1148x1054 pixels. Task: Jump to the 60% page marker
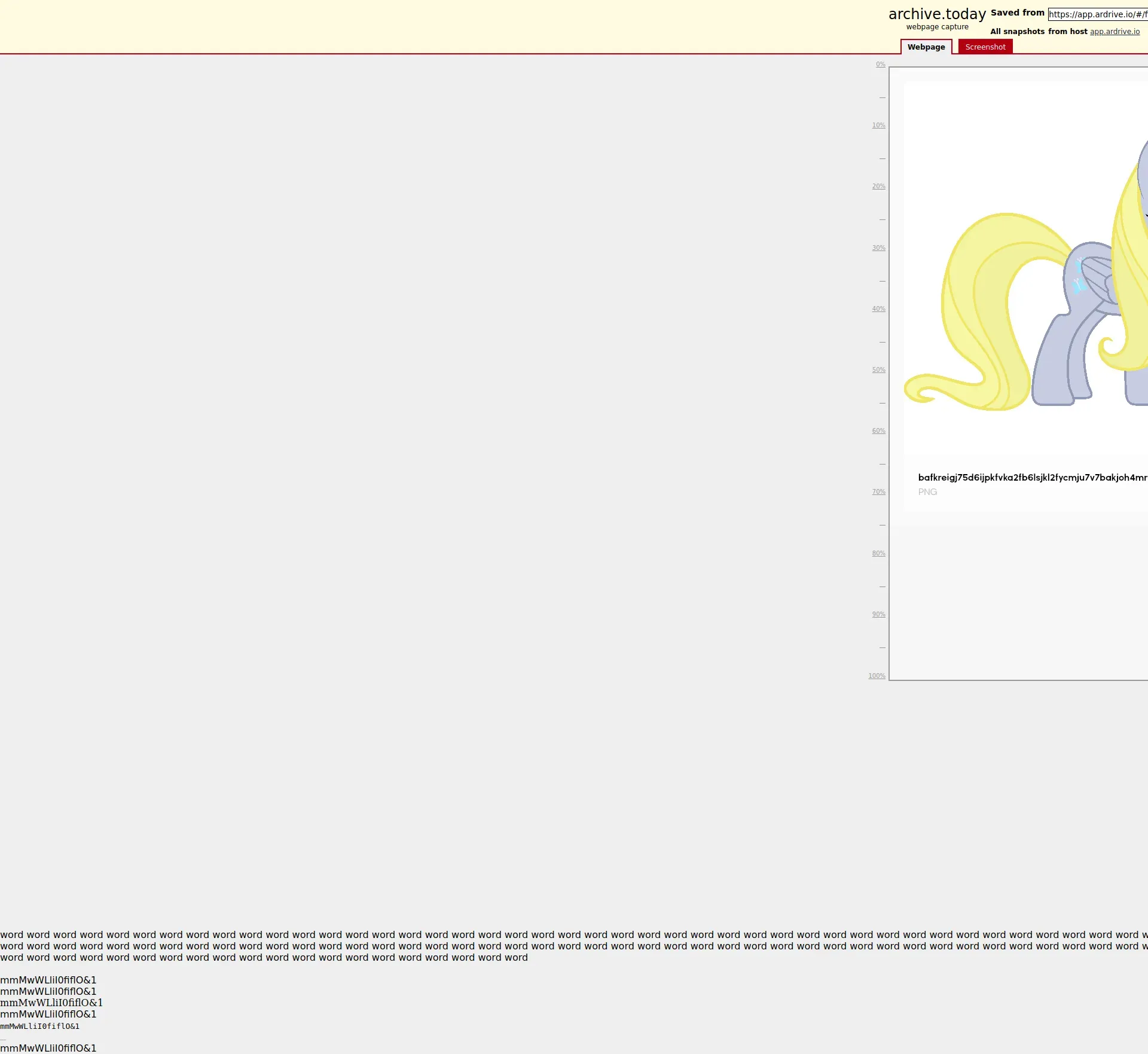point(878,431)
